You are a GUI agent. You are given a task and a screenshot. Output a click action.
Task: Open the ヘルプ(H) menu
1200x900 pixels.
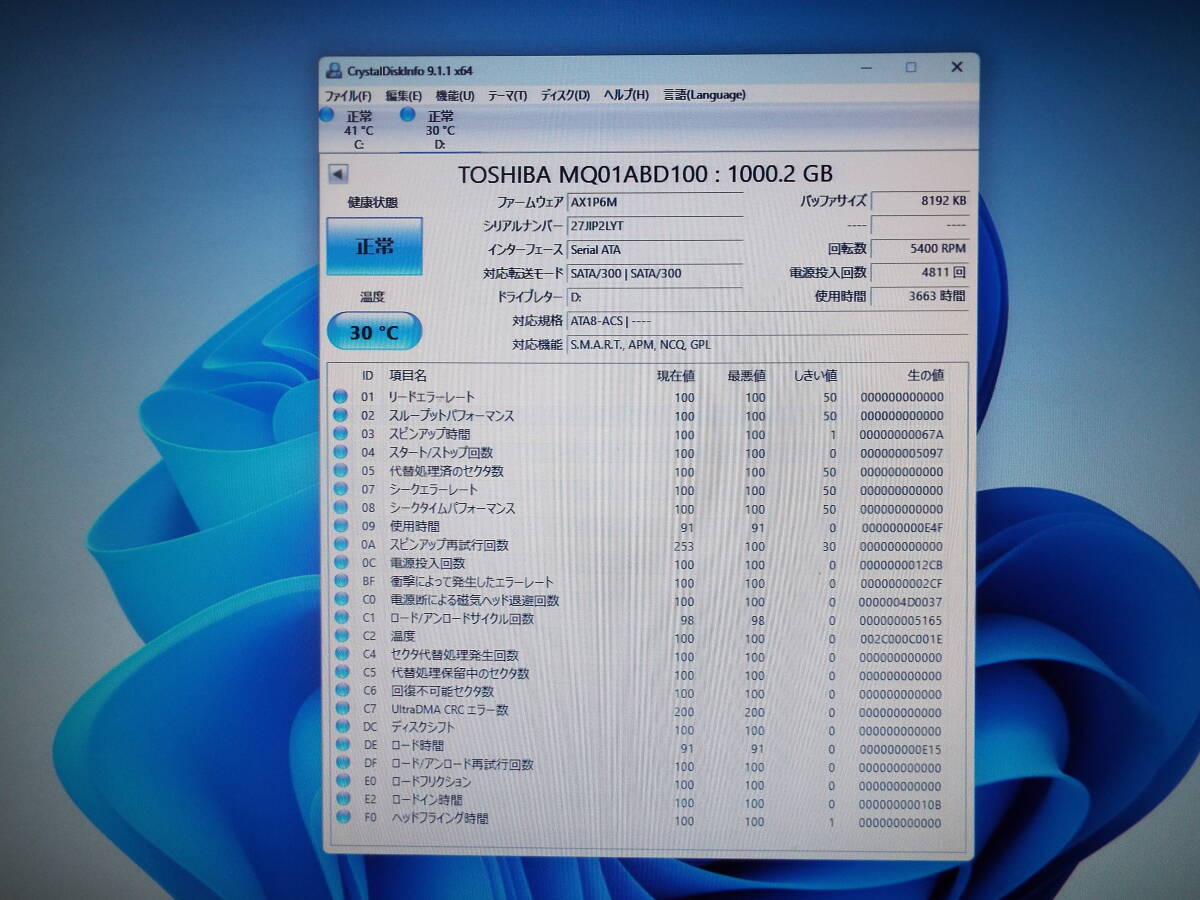tap(626, 95)
